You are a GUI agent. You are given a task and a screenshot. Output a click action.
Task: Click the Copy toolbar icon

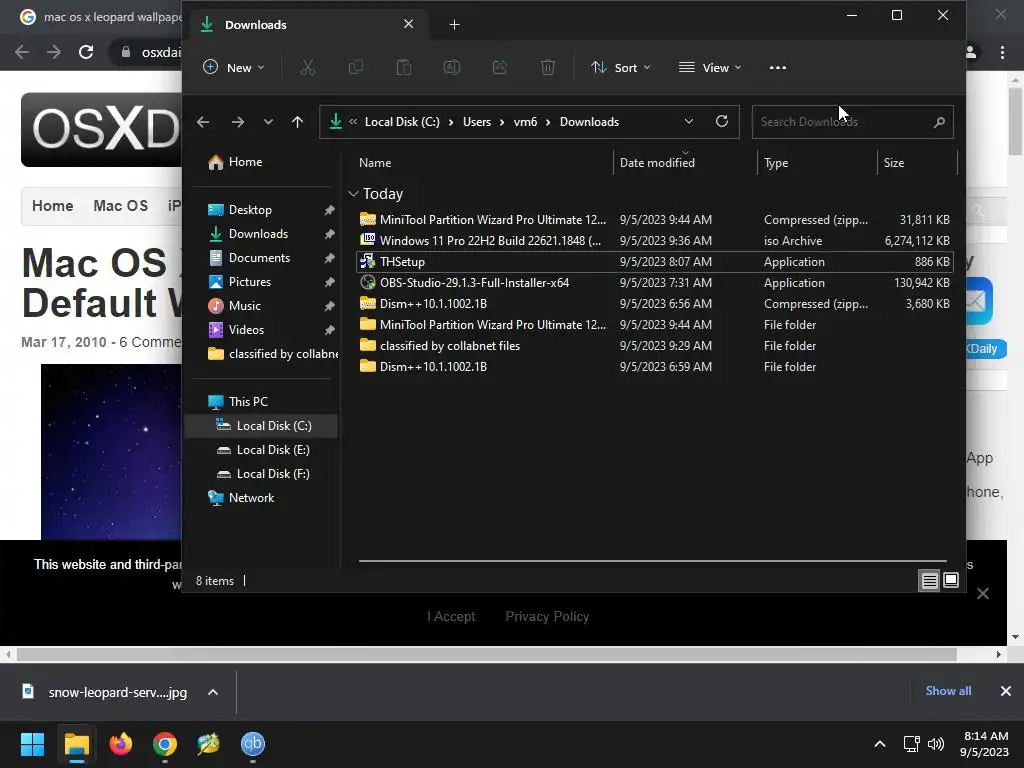[x=356, y=67]
